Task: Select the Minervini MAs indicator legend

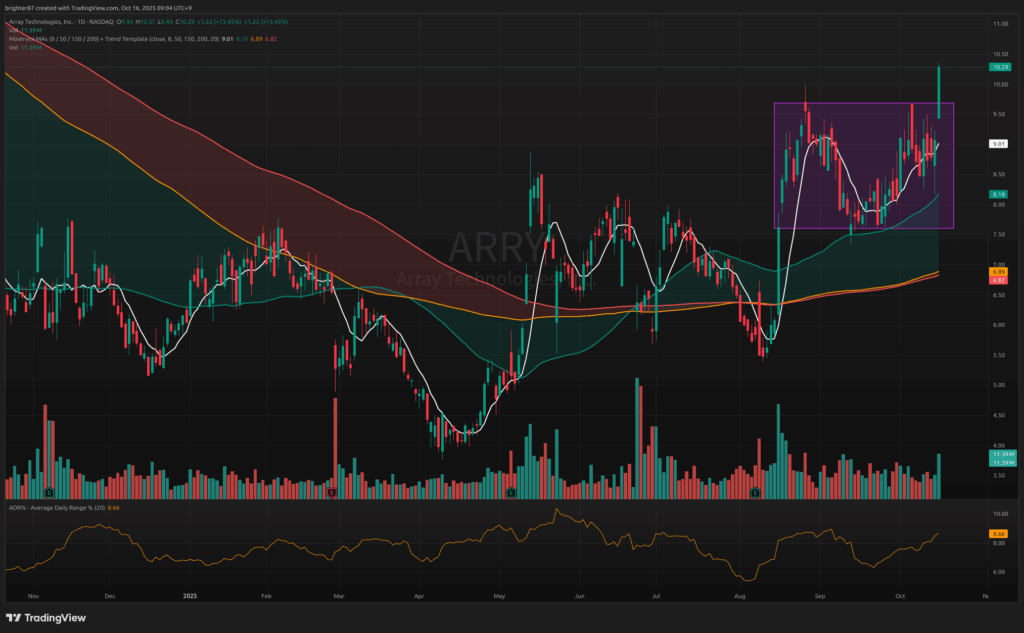Action: click(x=100, y=39)
